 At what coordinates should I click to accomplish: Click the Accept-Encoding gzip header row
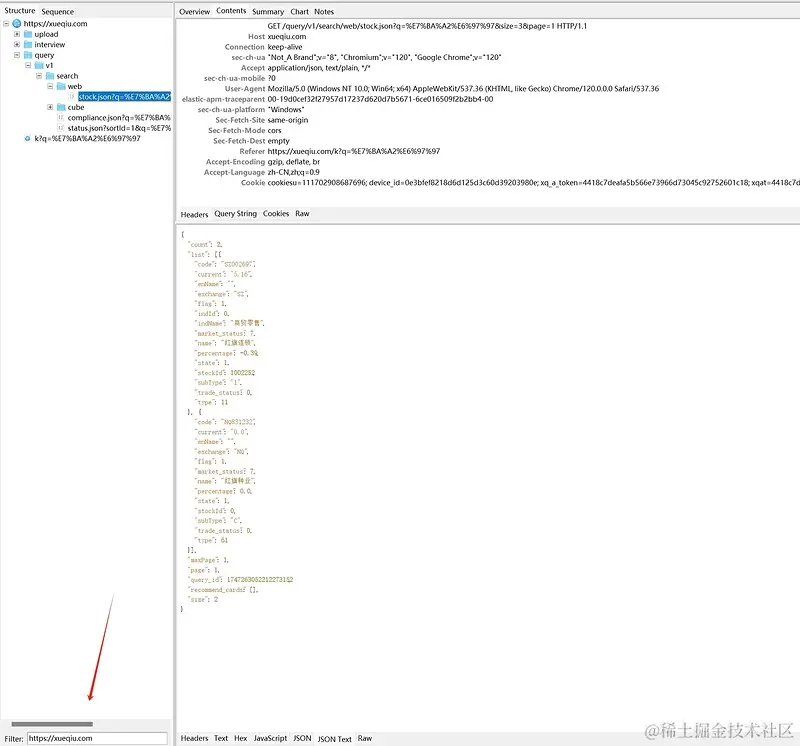point(263,162)
